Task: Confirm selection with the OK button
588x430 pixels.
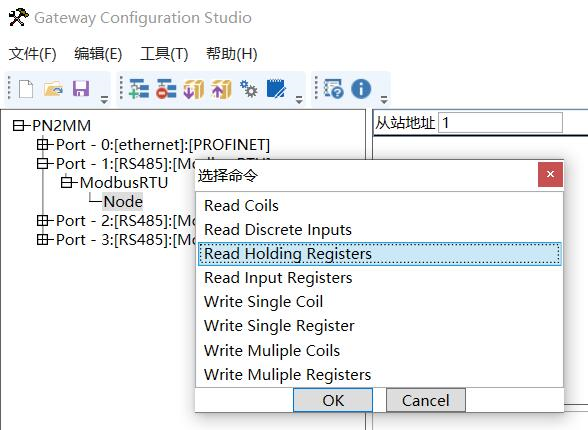Action: coord(333,400)
